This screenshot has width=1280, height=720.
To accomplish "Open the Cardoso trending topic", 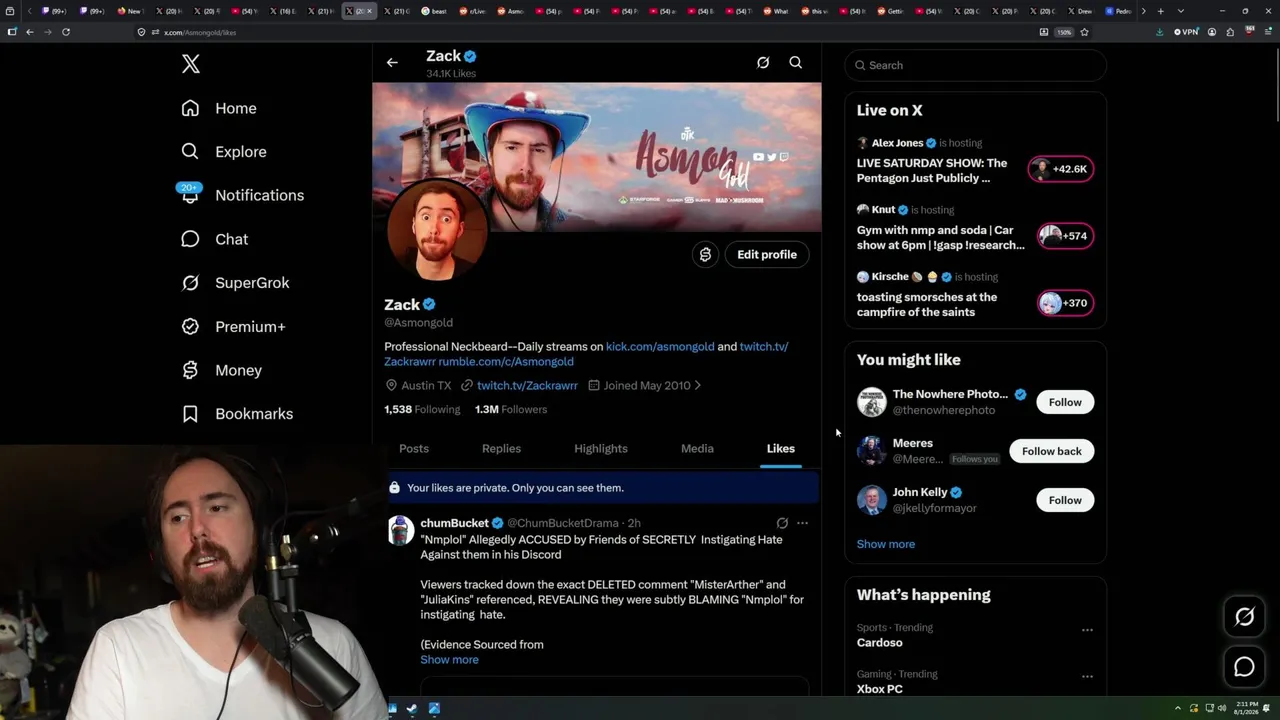I will [879, 643].
